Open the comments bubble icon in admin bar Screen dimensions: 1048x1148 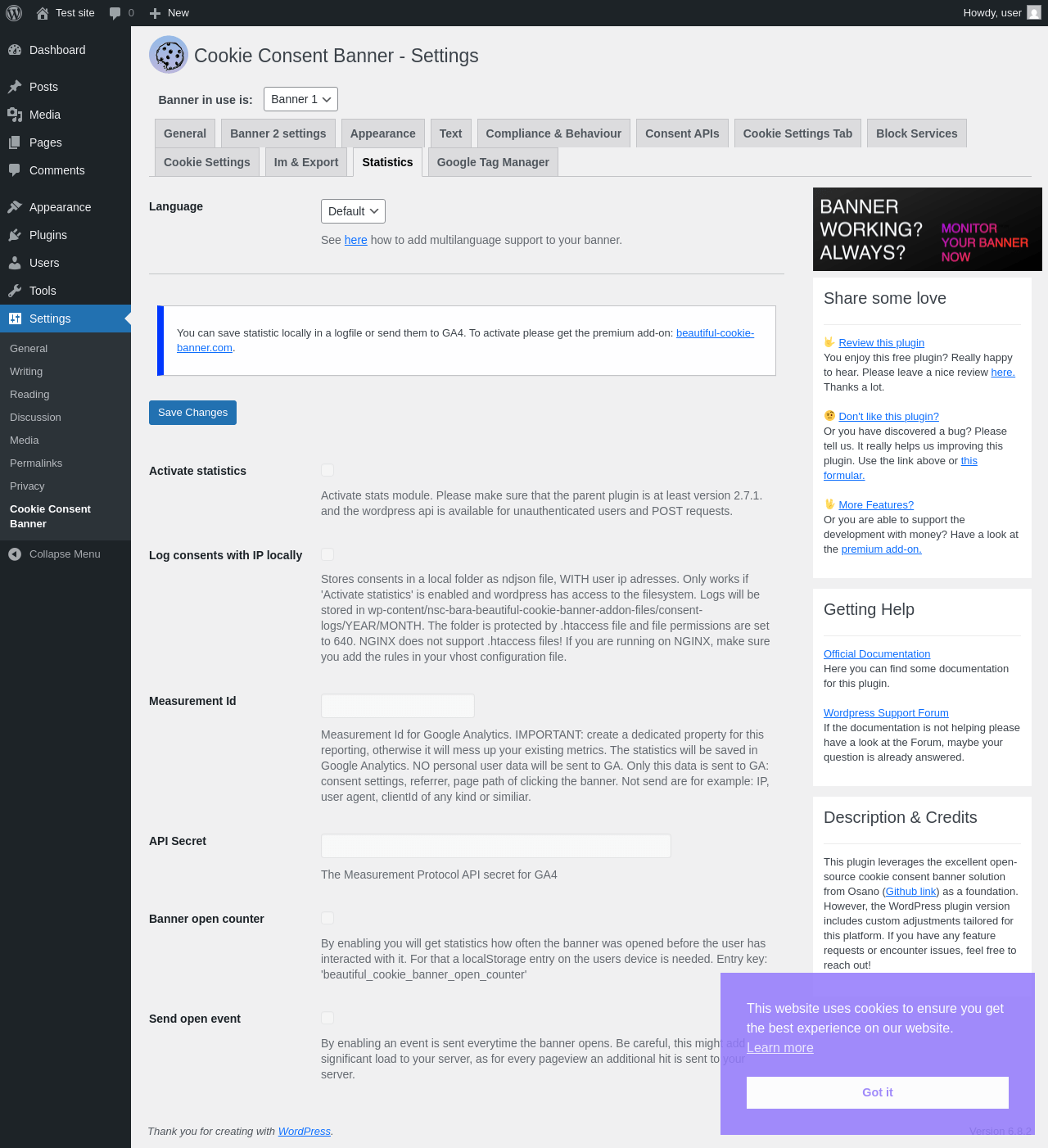coord(115,13)
